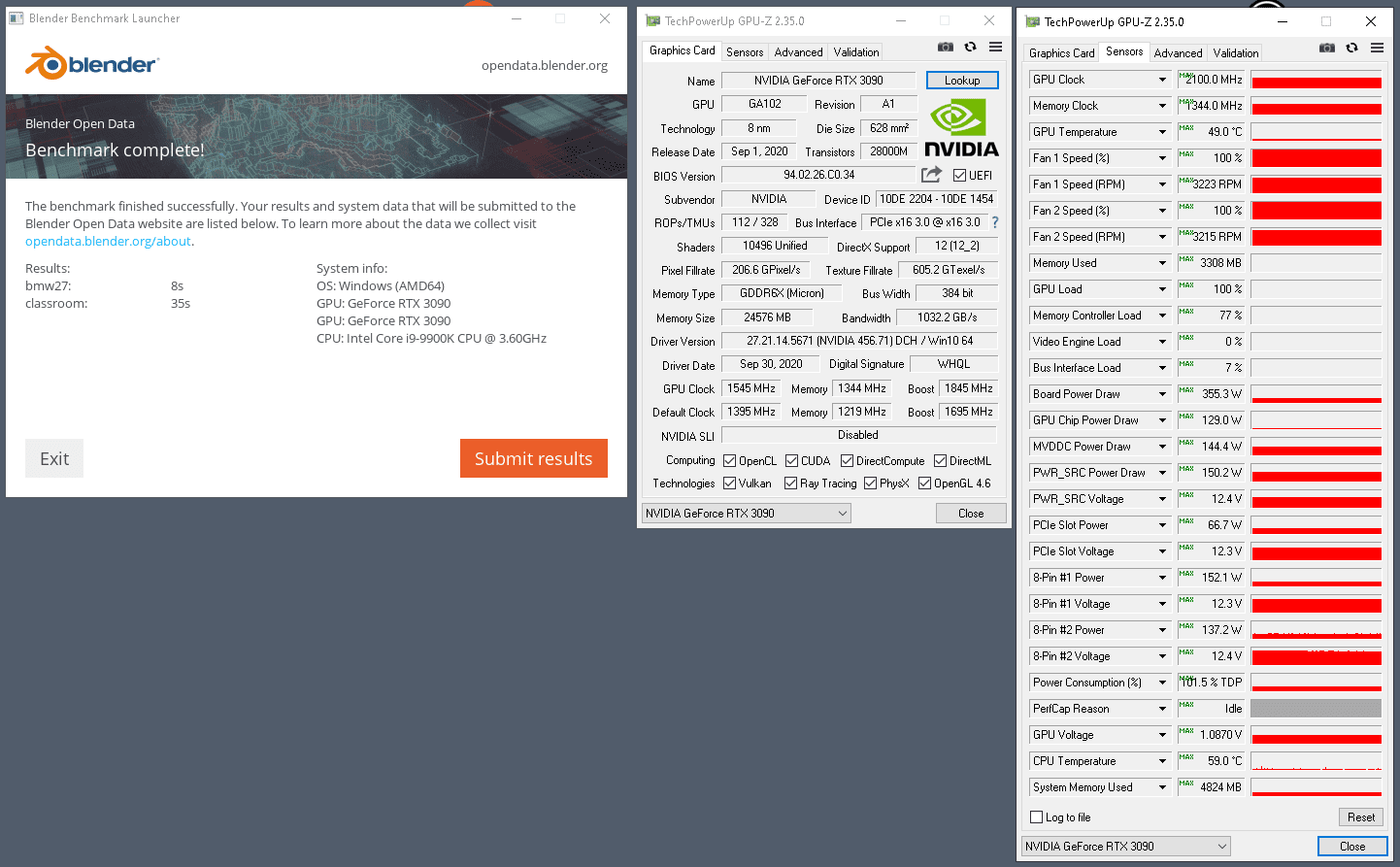Switch to Advanced tab in left GPU-Z window

click(798, 52)
